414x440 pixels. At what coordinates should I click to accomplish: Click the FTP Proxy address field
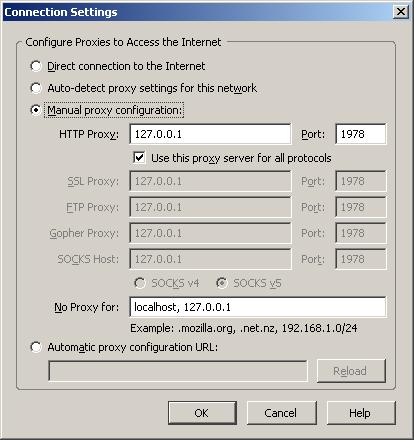coord(210,207)
